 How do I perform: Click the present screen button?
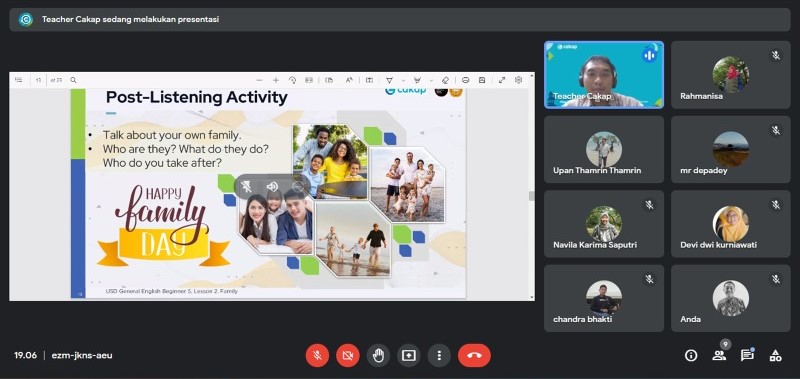(x=409, y=356)
